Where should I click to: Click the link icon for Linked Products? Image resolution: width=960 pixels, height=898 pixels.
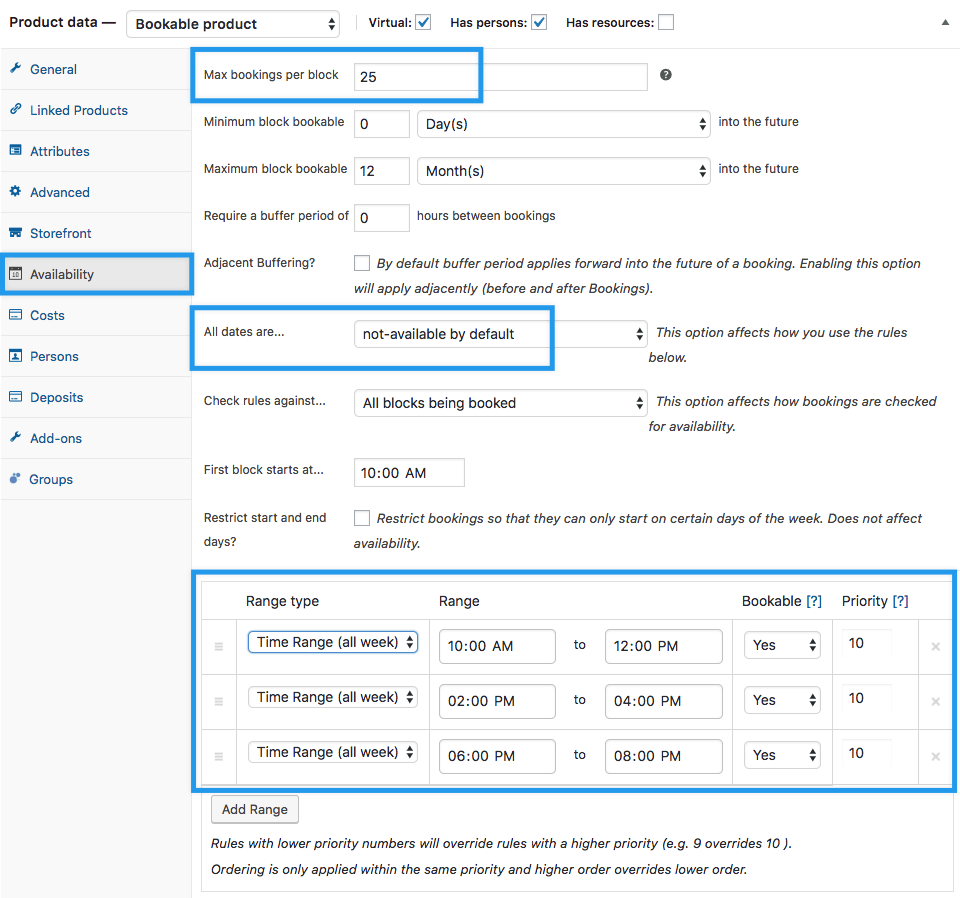tap(15, 110)
